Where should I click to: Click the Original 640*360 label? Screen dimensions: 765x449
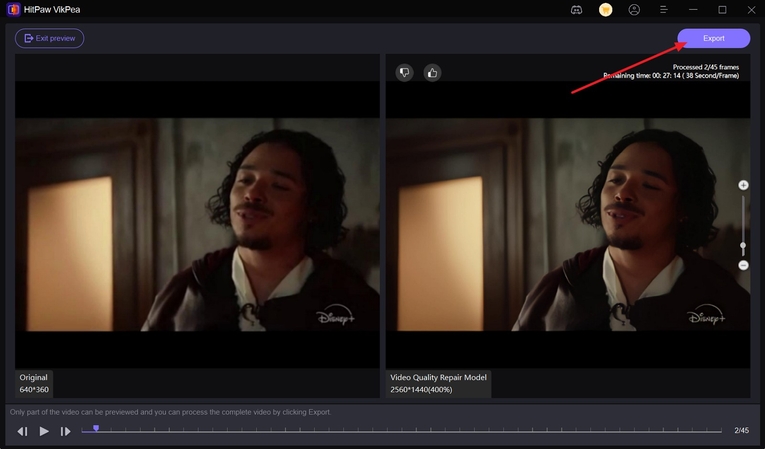click(34, 384)
